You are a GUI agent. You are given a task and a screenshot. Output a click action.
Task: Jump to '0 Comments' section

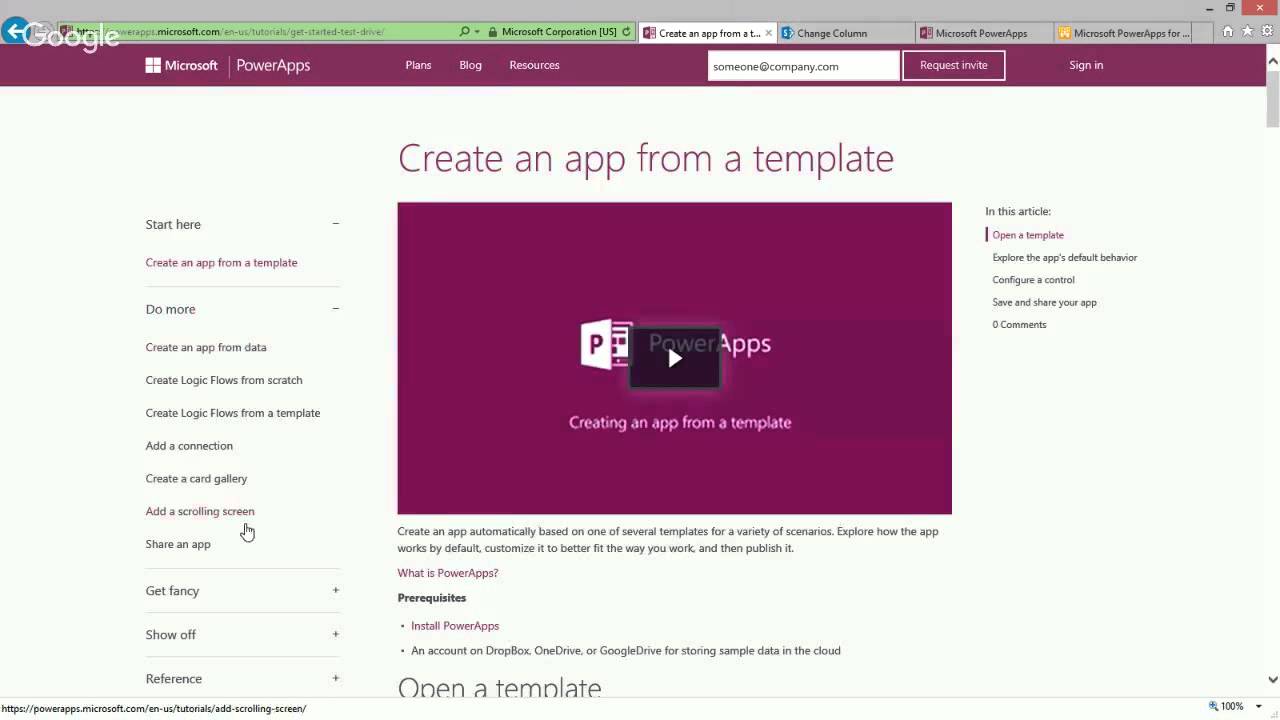[x=1019, y=325]
